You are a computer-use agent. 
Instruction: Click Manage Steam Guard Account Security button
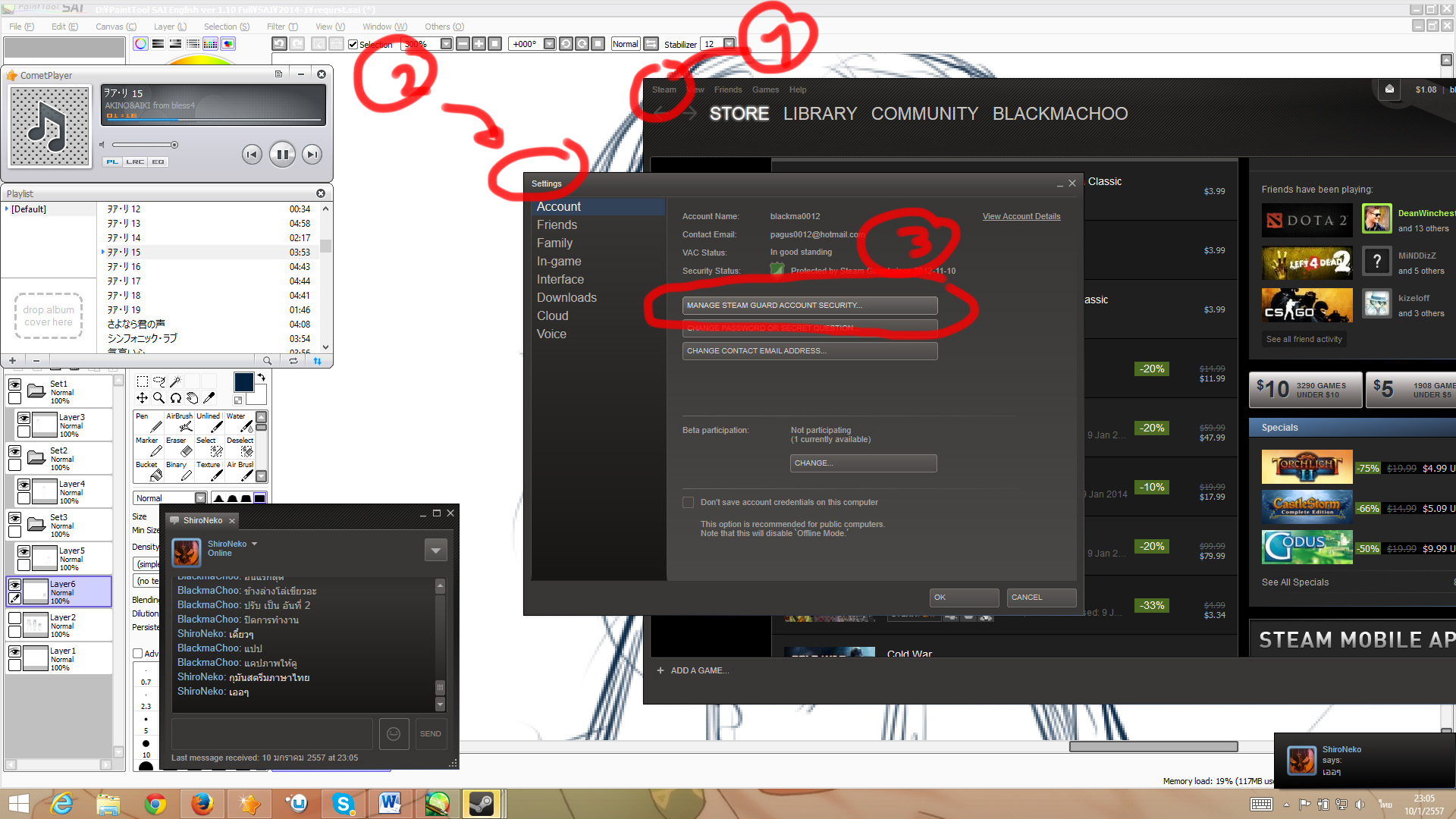tap(809, 305)
